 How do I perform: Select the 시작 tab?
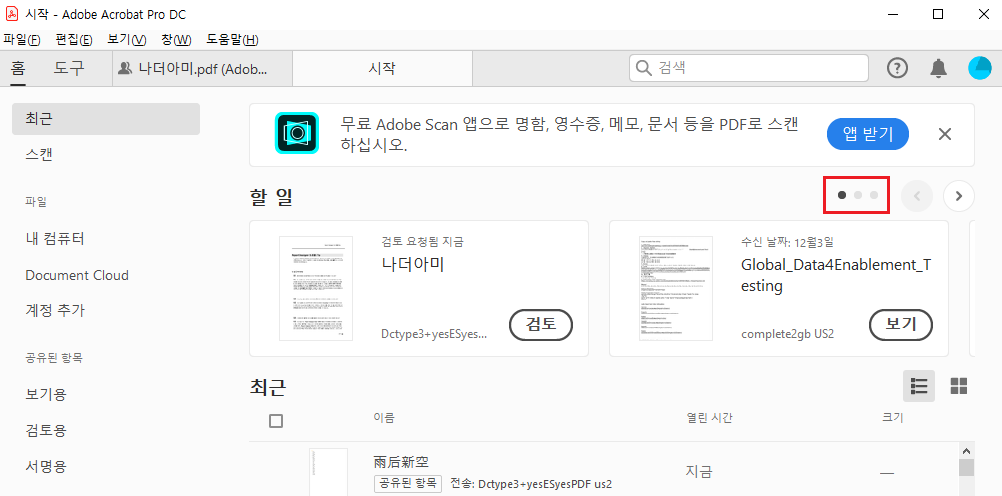[x=382, y=68]
